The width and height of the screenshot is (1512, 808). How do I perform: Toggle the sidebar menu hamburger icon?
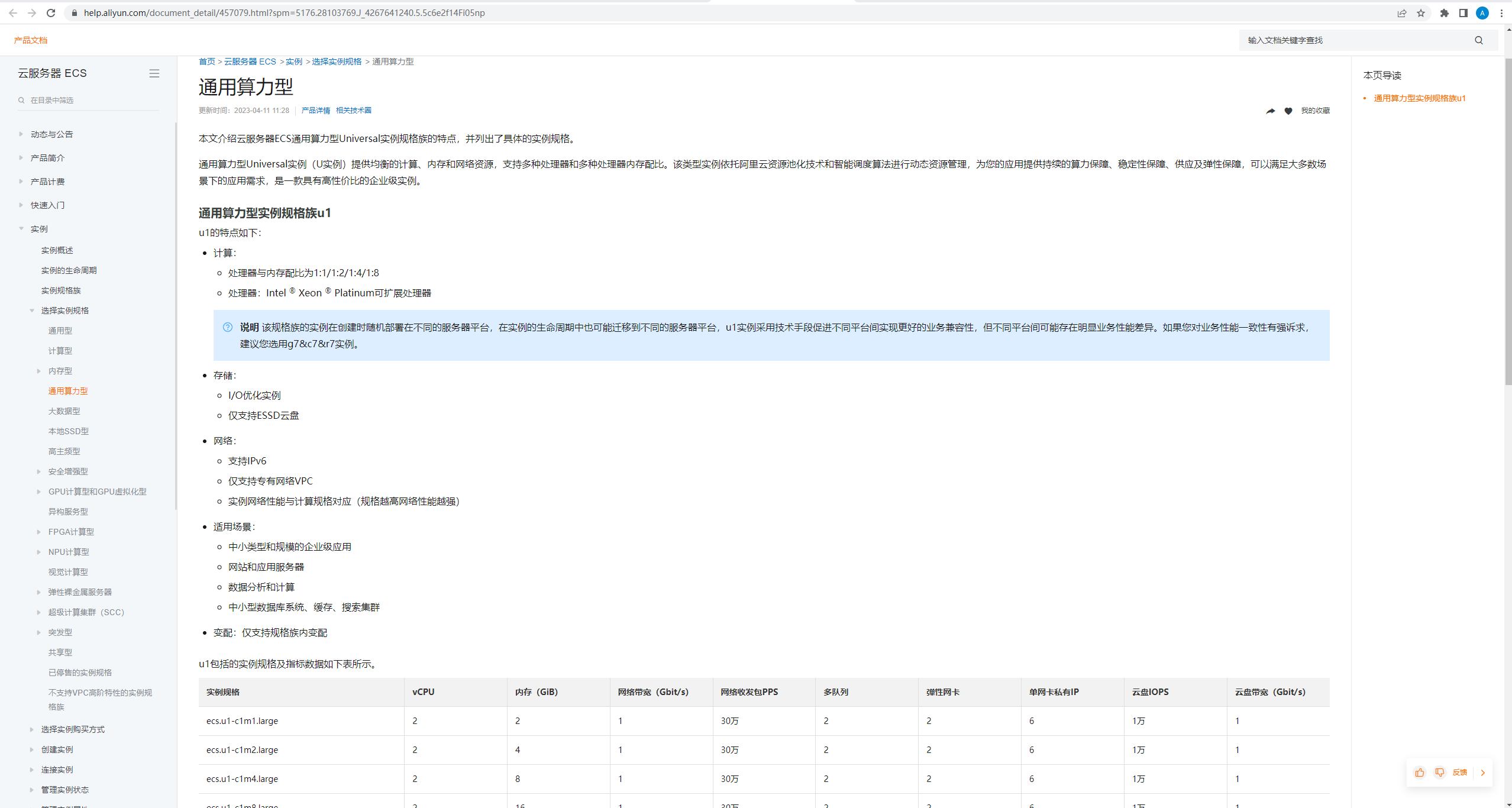pyautogui.click(x=154, y=73)
